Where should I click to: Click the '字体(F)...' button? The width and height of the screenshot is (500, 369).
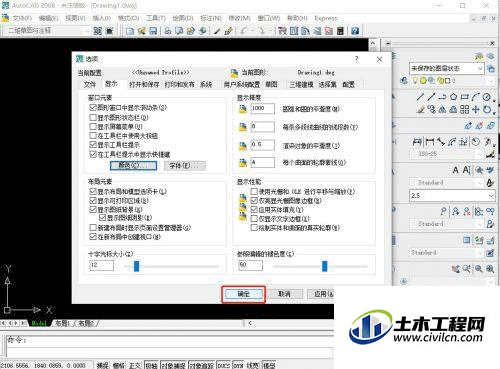click(x=185, y=166)
